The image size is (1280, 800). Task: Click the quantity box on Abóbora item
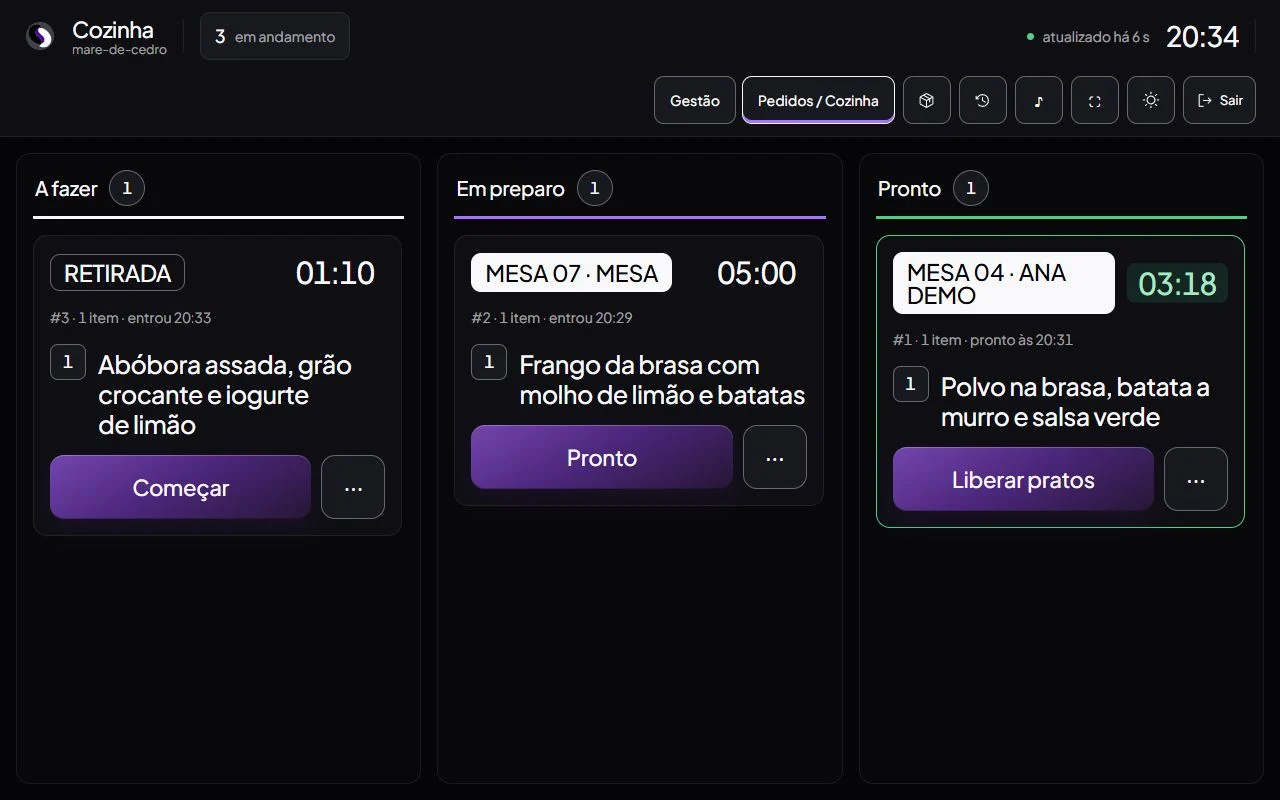pos(68,362)
